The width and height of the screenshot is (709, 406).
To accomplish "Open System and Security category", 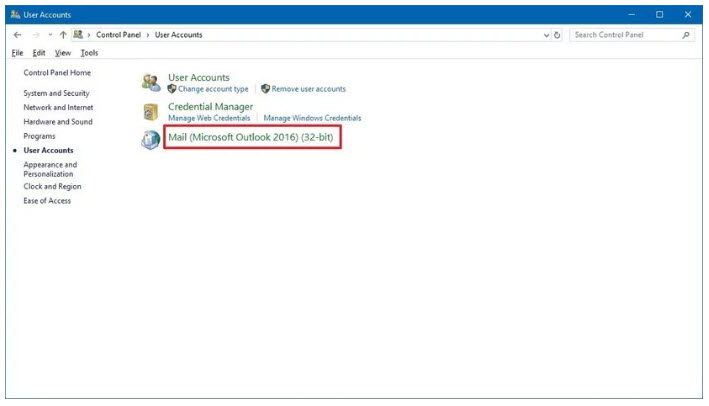I will pyautogui.click(x=57, y=93).
